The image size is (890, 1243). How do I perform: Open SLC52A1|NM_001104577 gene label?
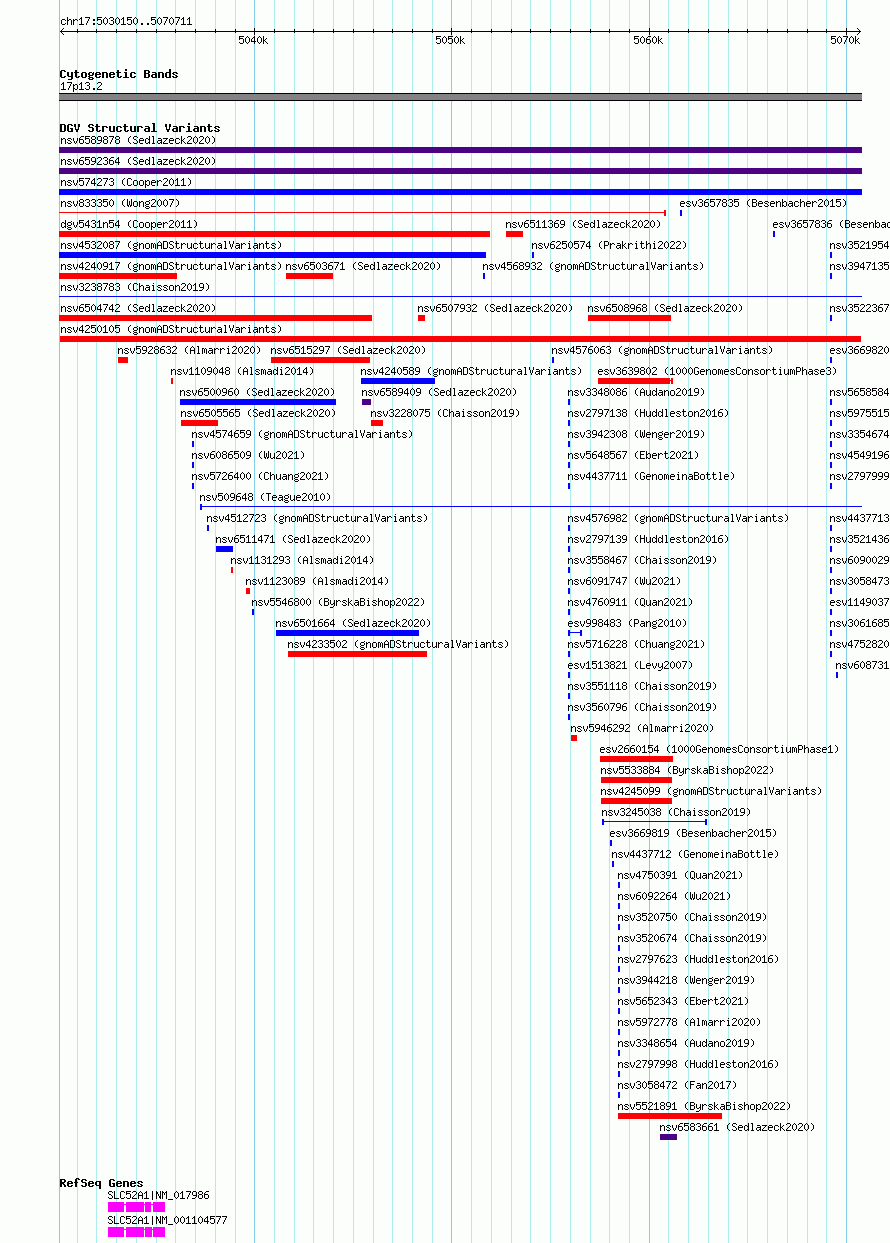pyautogui.click(x=168, y=1220)
